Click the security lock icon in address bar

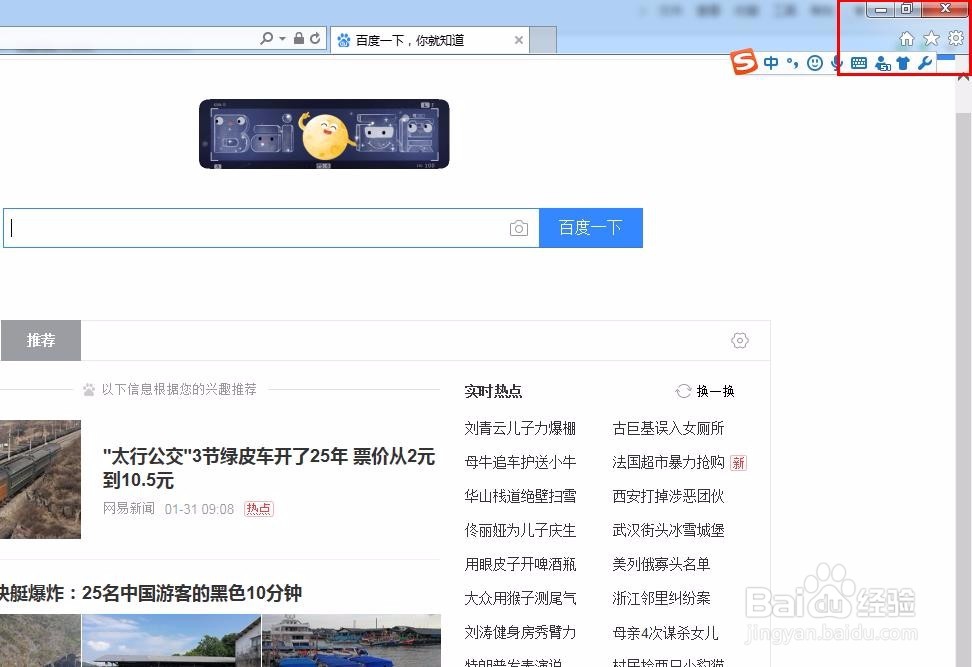[299, 38]
